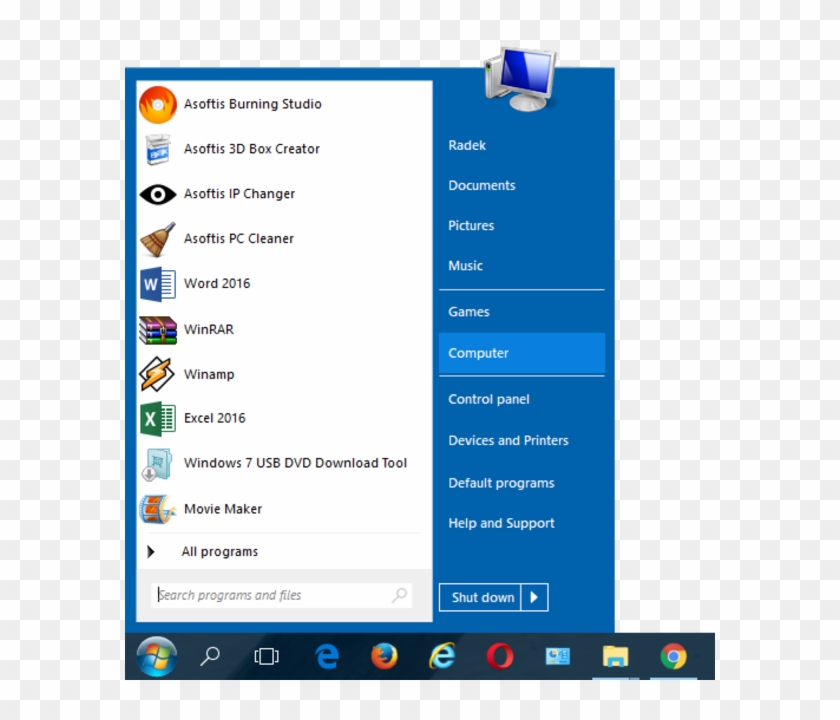Open Control panel
The width and height of the screenshot is (840, 720).
click(489, 400)
